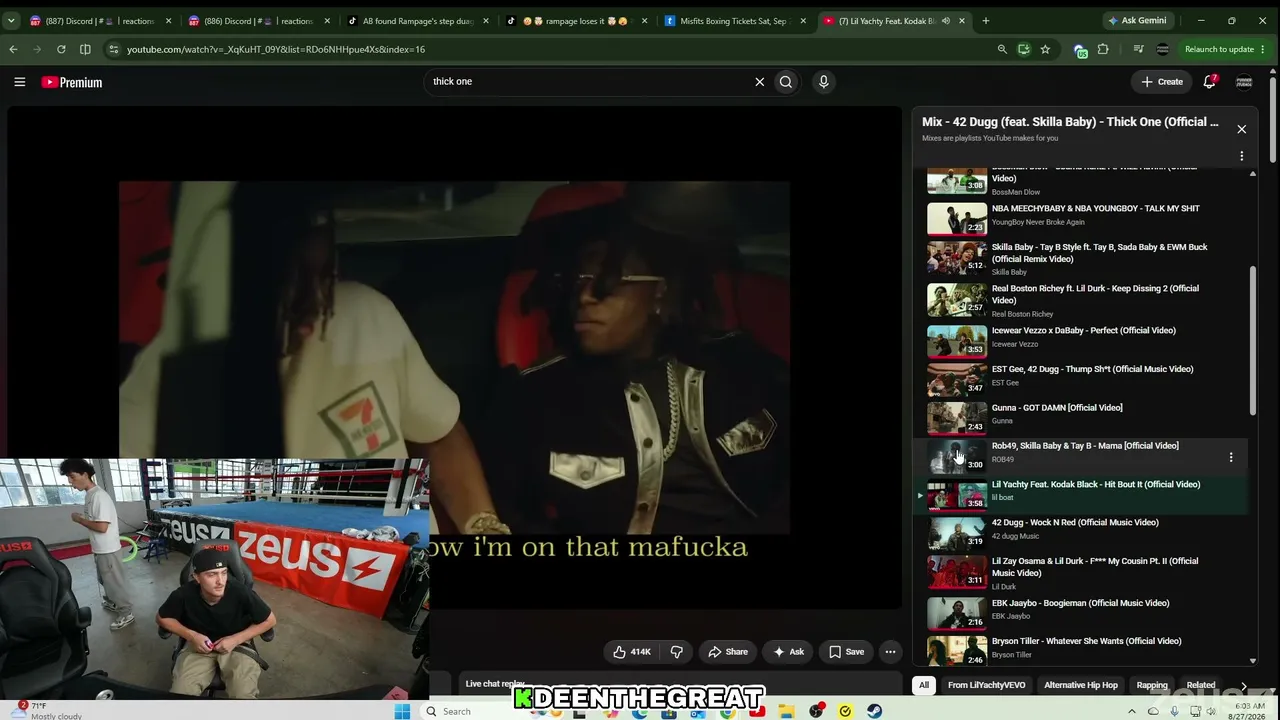View site information icon in address bar
Image resolution: width=1280 pixels, height=720 pixels.
[x=113, y=49]
